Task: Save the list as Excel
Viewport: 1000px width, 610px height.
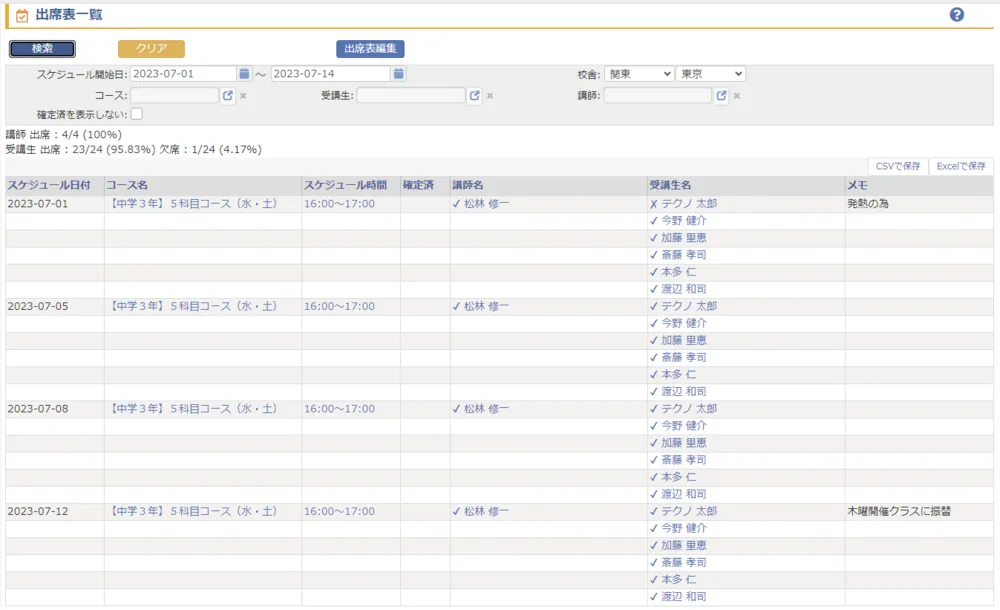Action: (961, 167)
